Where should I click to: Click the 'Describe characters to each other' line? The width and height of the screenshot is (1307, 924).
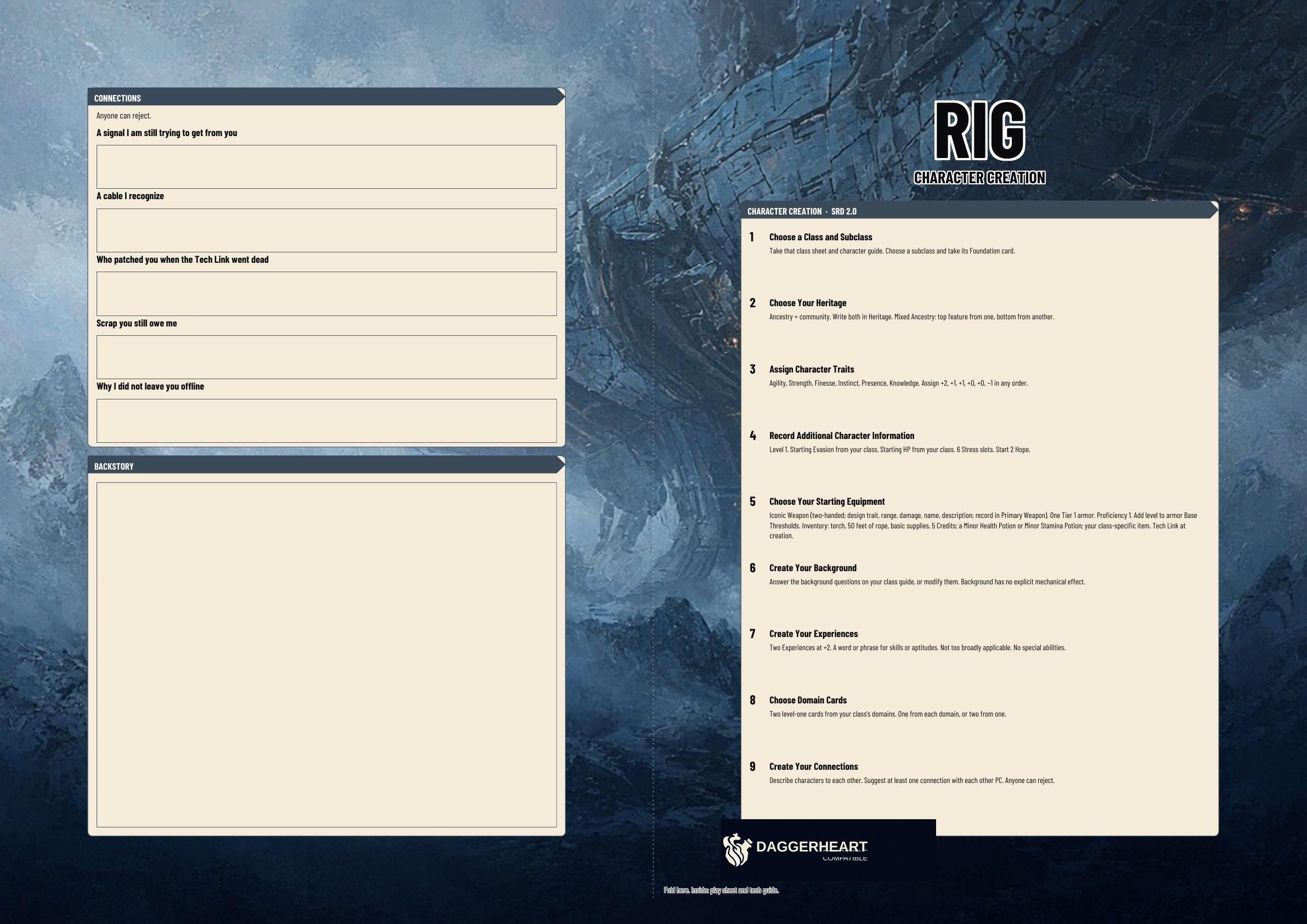[x=912, y=781]
